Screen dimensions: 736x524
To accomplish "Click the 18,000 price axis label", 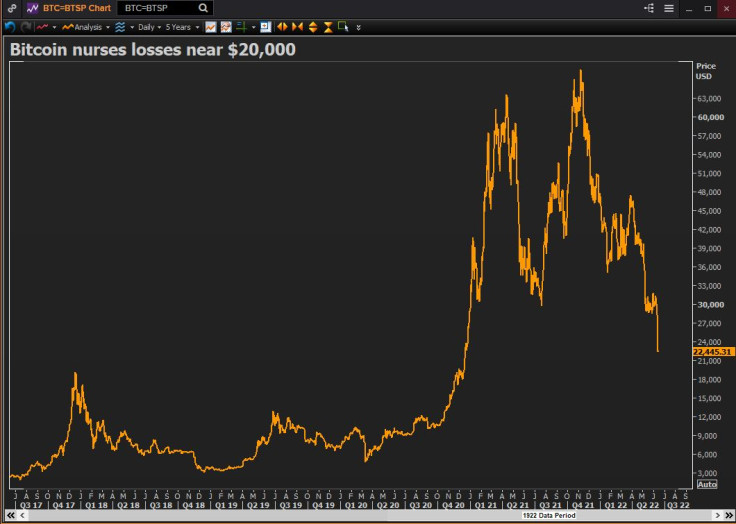I will point(711,379).
